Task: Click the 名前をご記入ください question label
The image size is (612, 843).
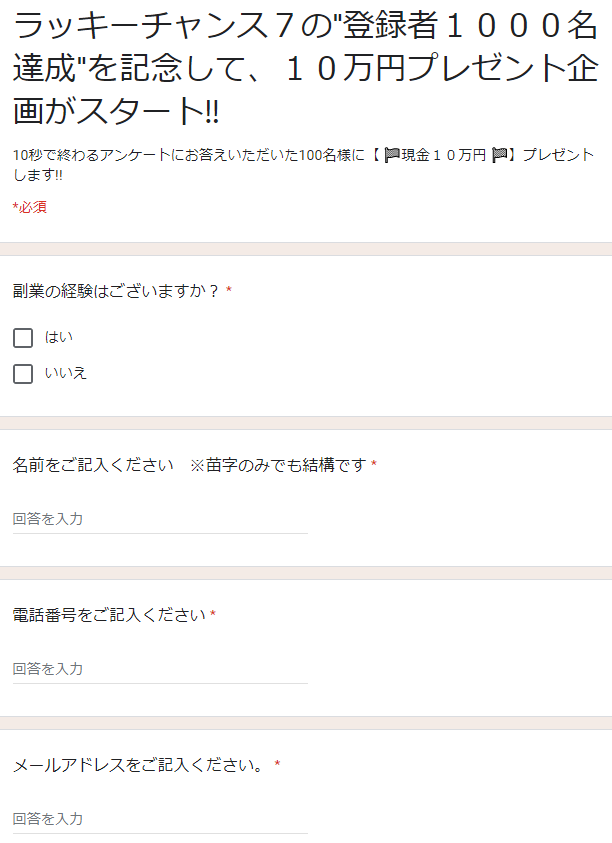Action: [x=93, y=465]
